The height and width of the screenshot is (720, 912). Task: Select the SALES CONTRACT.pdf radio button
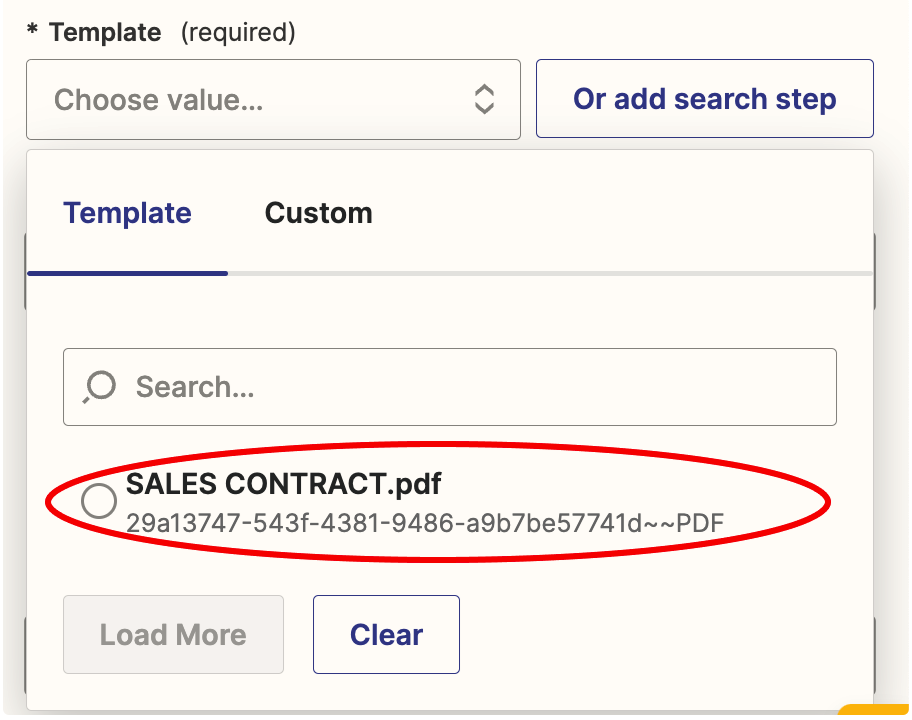pyautogui.click(x=99, y=501)
